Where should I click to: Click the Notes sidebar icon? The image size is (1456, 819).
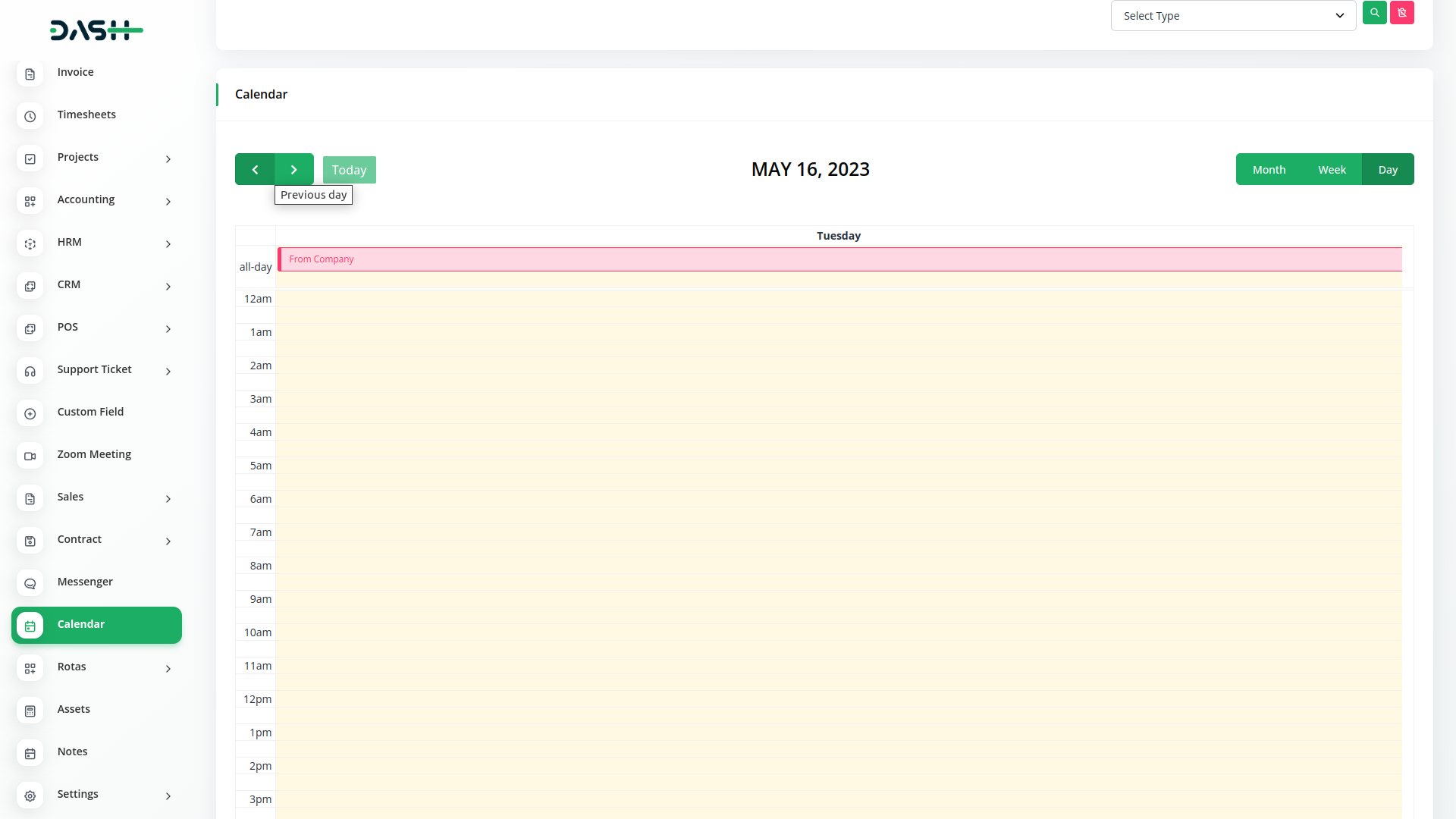pos(30,753)
